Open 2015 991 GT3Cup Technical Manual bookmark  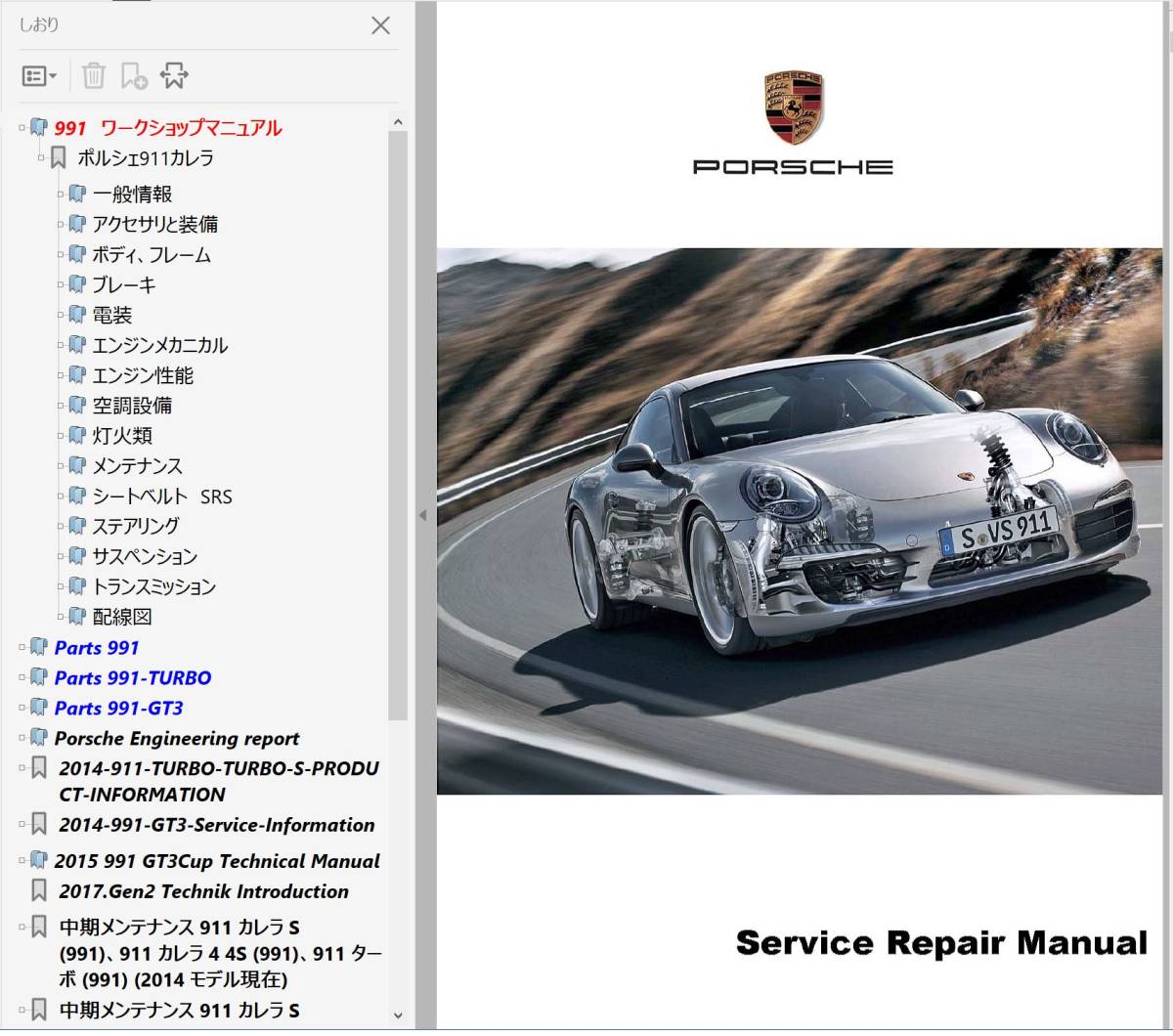point(217,861)
